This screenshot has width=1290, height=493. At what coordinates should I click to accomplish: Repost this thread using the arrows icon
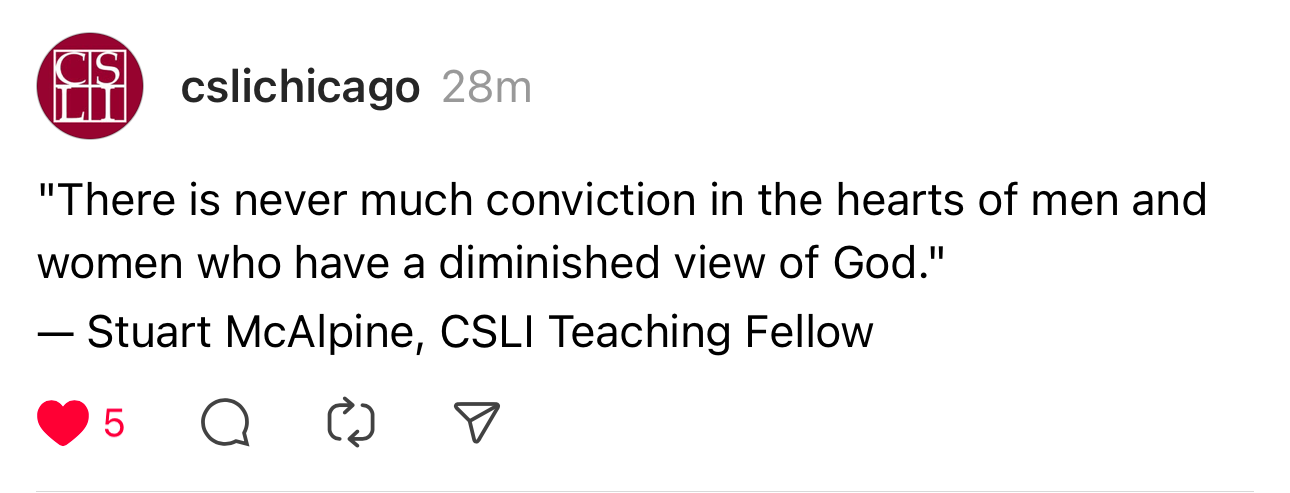[x=351, y=424]
